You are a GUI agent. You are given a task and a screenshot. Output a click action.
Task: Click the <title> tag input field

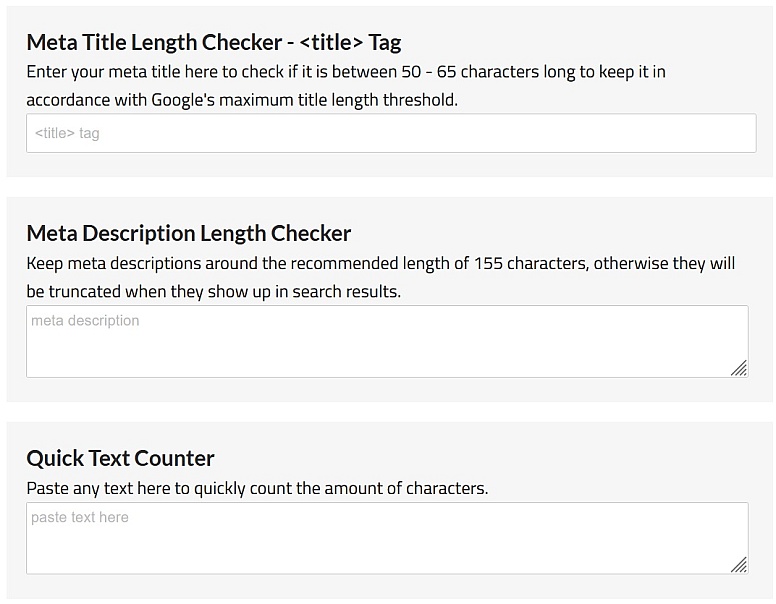(x=390, y=133)
